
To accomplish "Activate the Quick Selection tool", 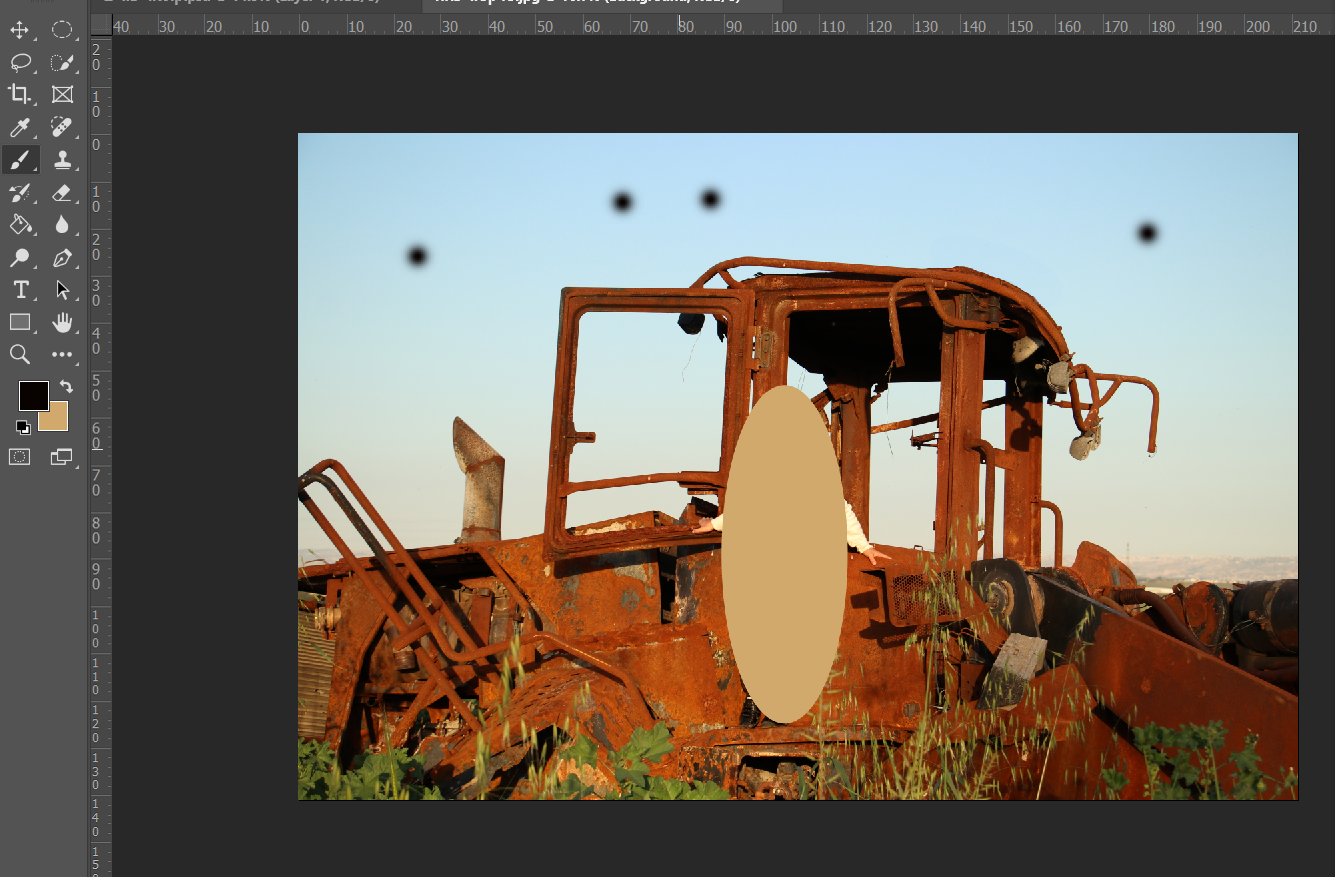I will click(62, 62).
